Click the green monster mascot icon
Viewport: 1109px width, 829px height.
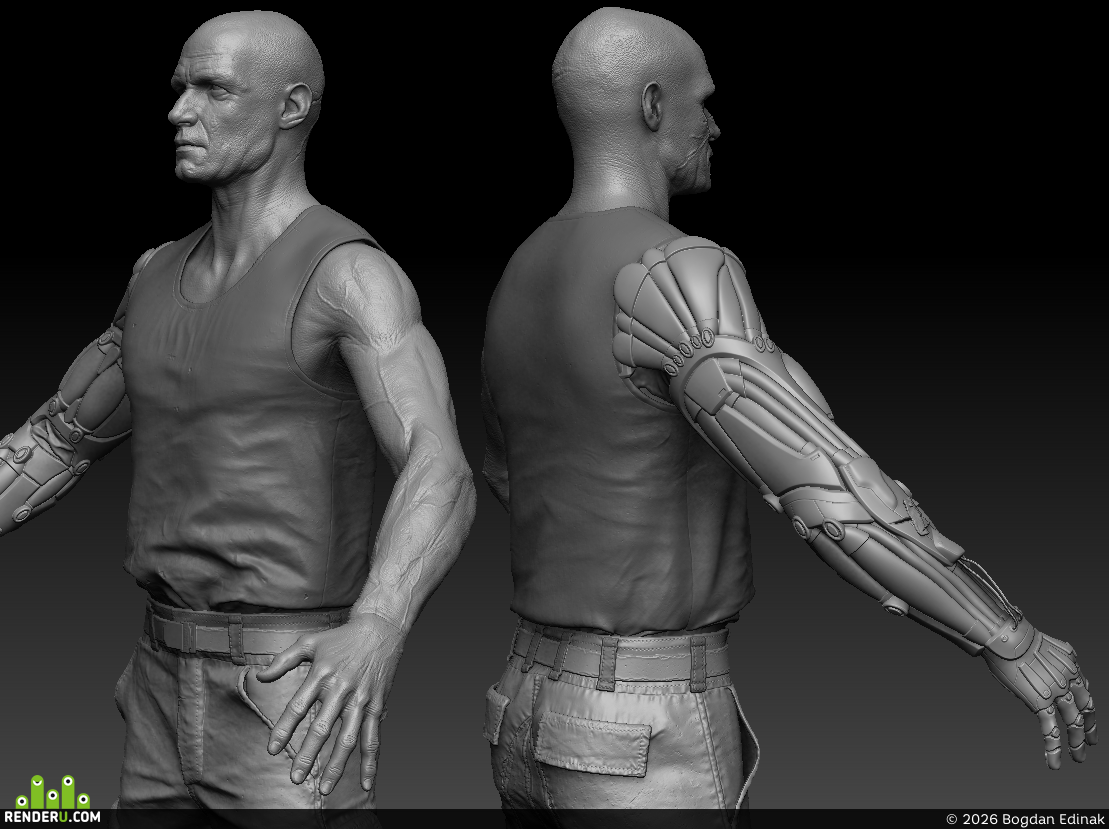[x=52, y=792]
